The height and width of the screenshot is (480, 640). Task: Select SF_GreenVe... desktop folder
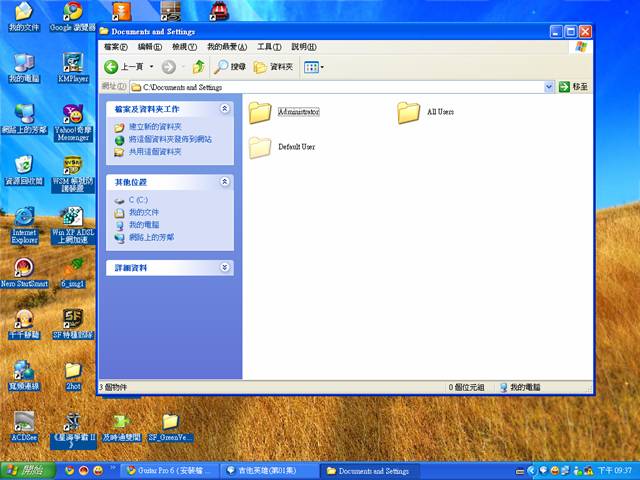170,427
